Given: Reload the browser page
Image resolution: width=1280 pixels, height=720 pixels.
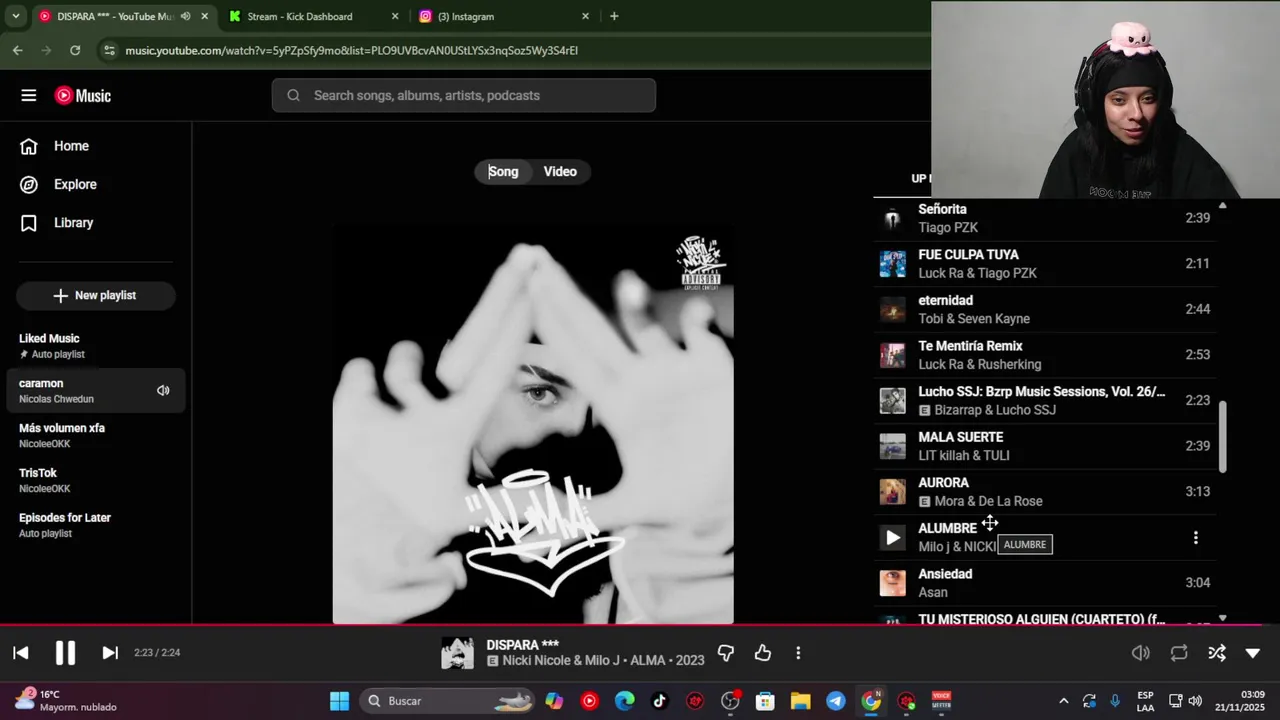Looking at the screenshot, I should click(x=75, y=50).
